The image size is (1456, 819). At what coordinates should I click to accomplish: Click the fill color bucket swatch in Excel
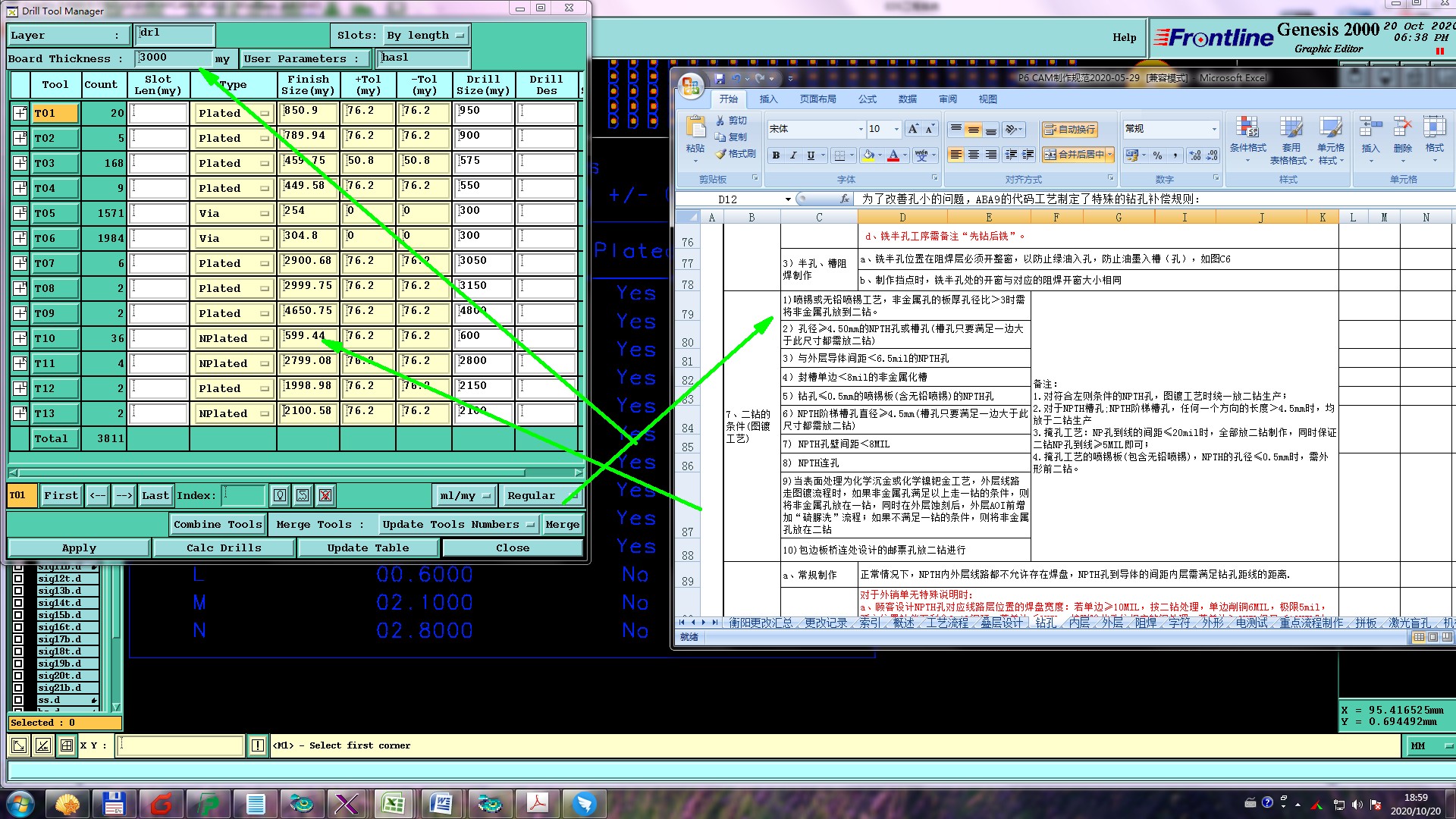(868, 155)
